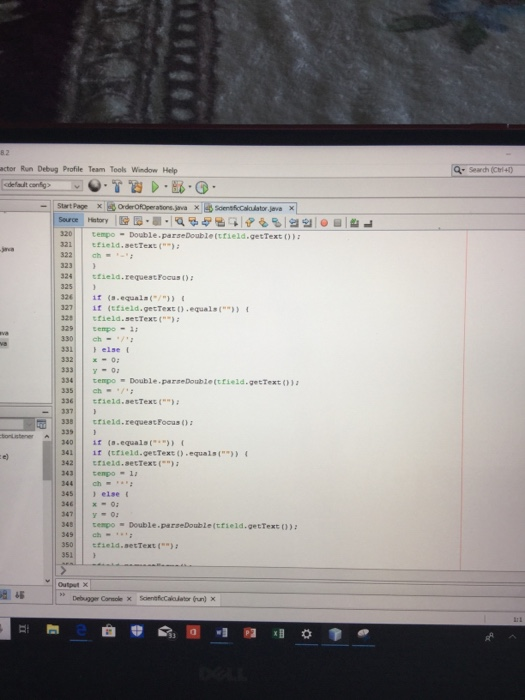Select the ScientificCalculator.java tab

248,208
